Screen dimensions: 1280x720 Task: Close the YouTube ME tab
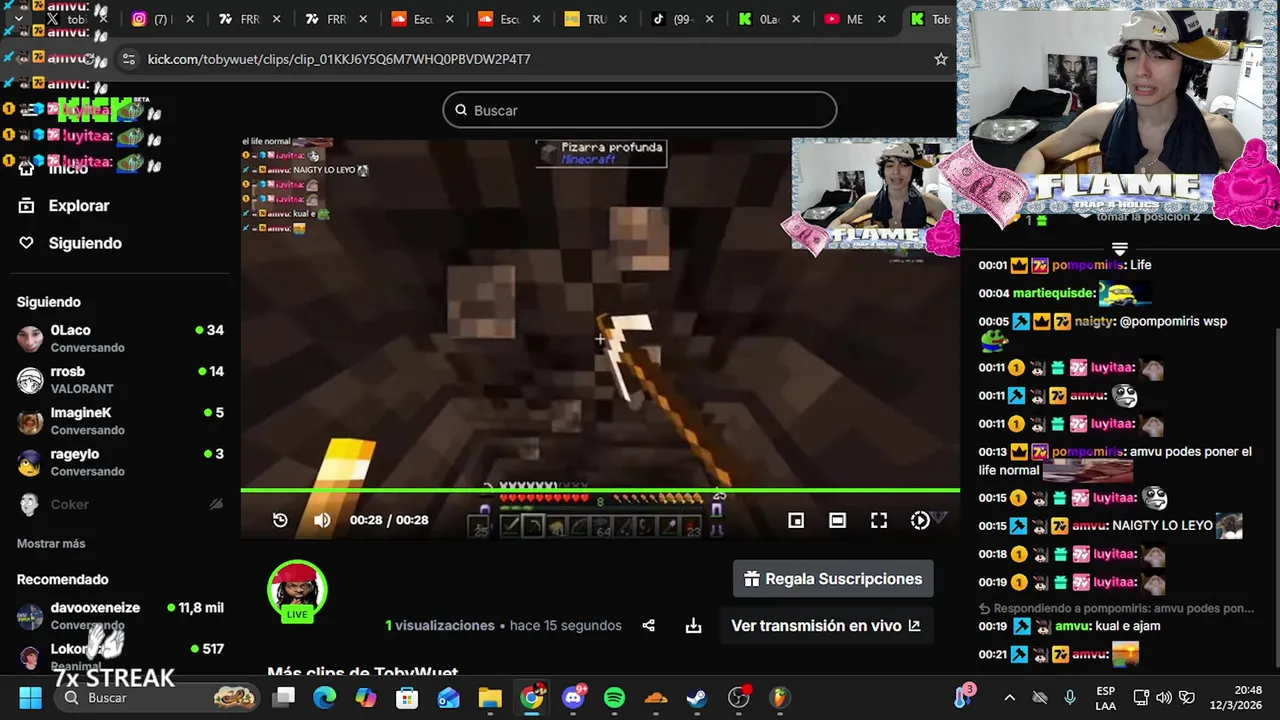point(883,19)
